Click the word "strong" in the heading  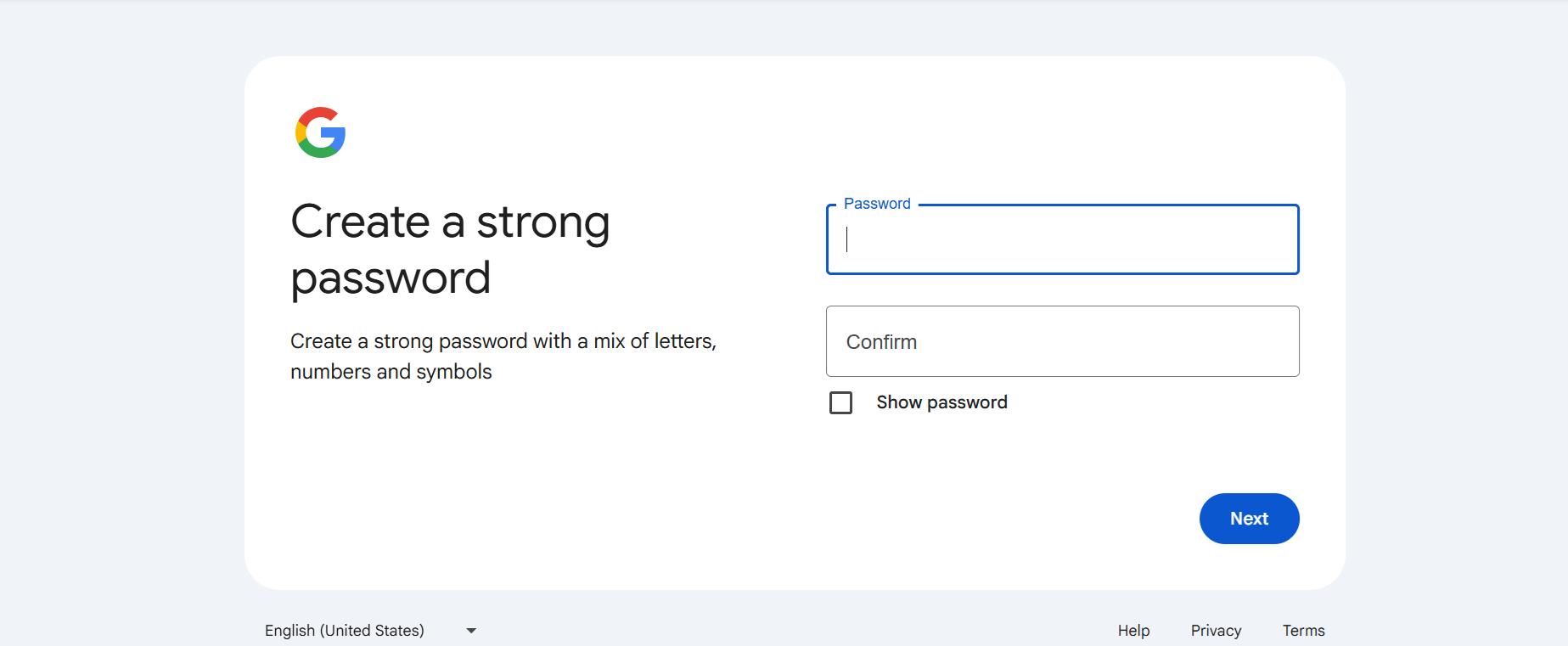[x=542, y=222]
